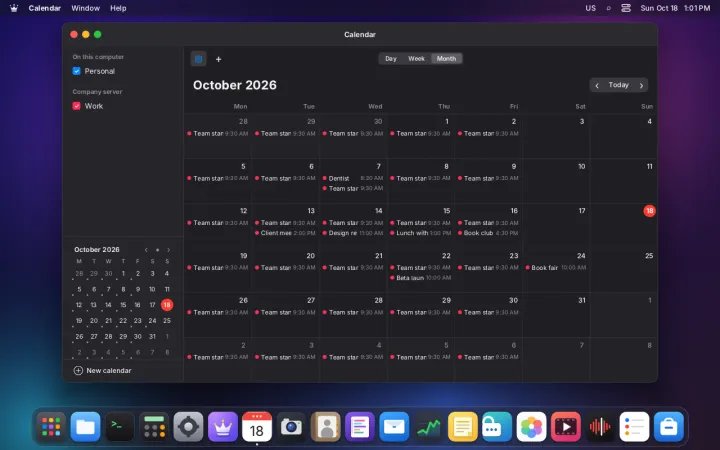
Task: Select the October 10 cell in month grid
Action: [556, 181]
